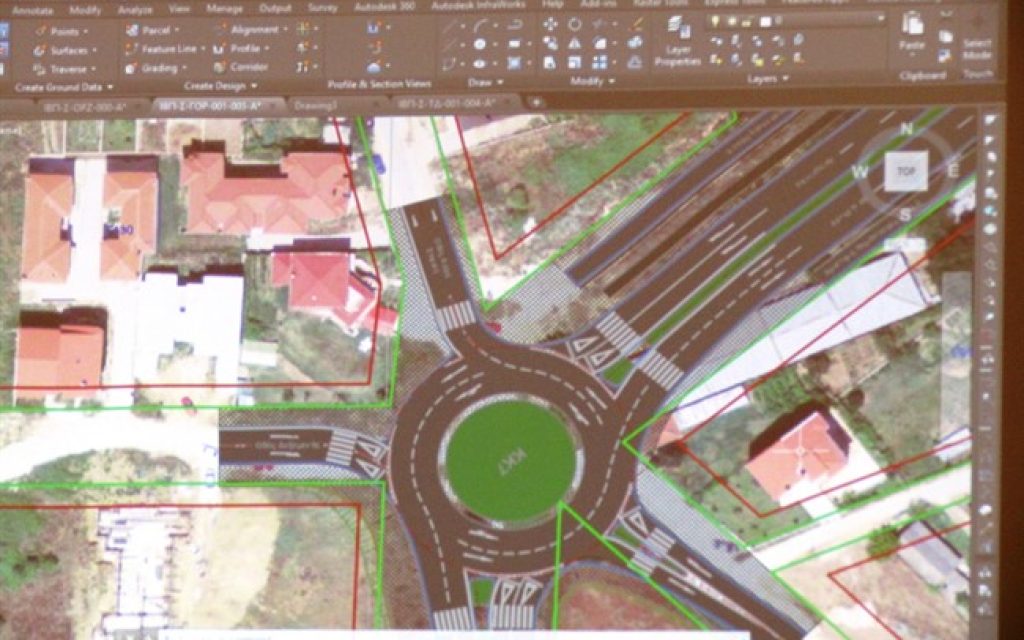Click the layer color swatch in Layers

765,21
